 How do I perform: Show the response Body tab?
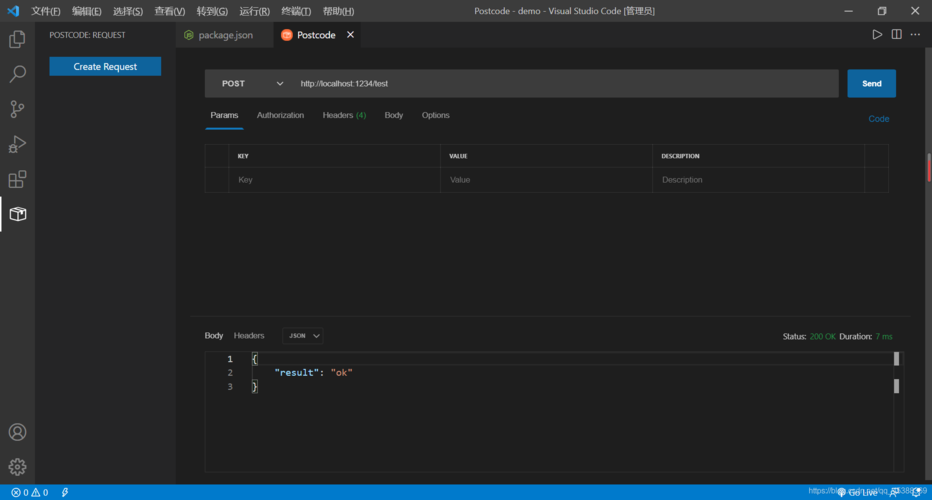tap(214, 335)
